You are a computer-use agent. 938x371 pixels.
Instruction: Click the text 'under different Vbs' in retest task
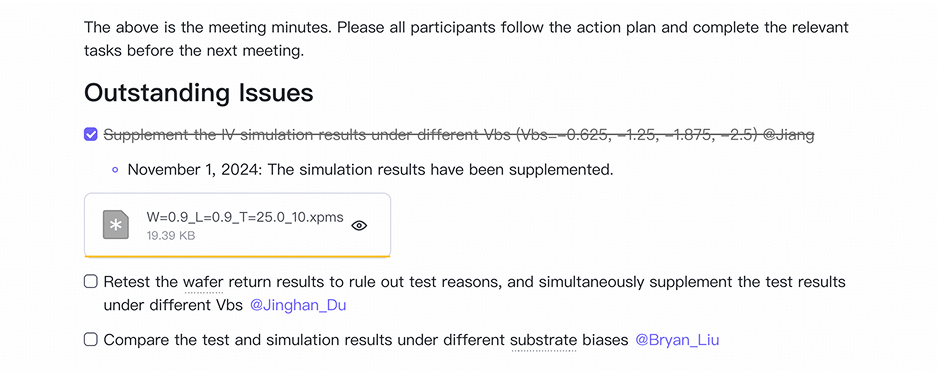tap(173, 305)
